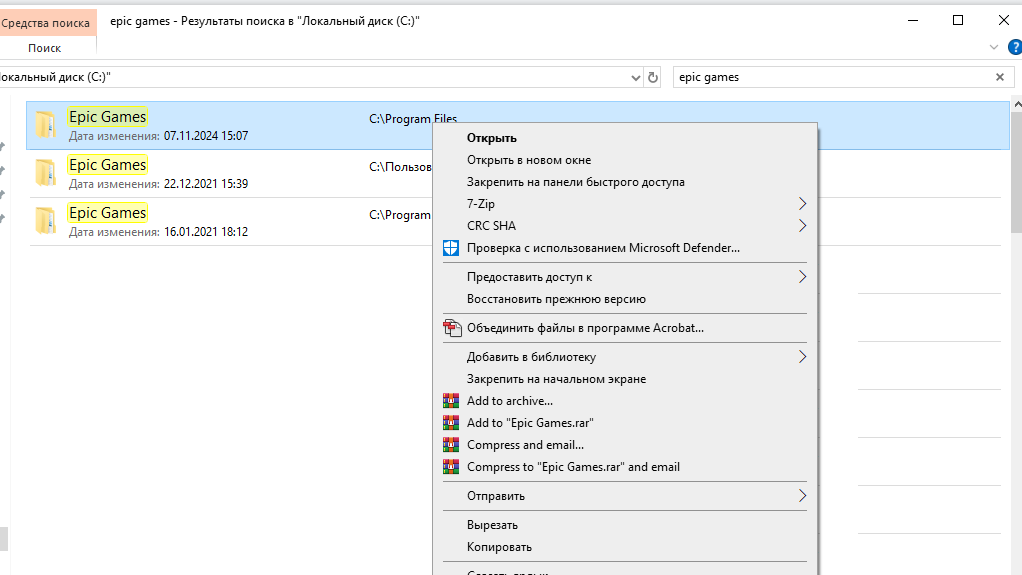Click WinRAR icon beside Add to archive
The width and height of the screenshot is (1022, 575).
pyautogui.click(x=450, y=400)
